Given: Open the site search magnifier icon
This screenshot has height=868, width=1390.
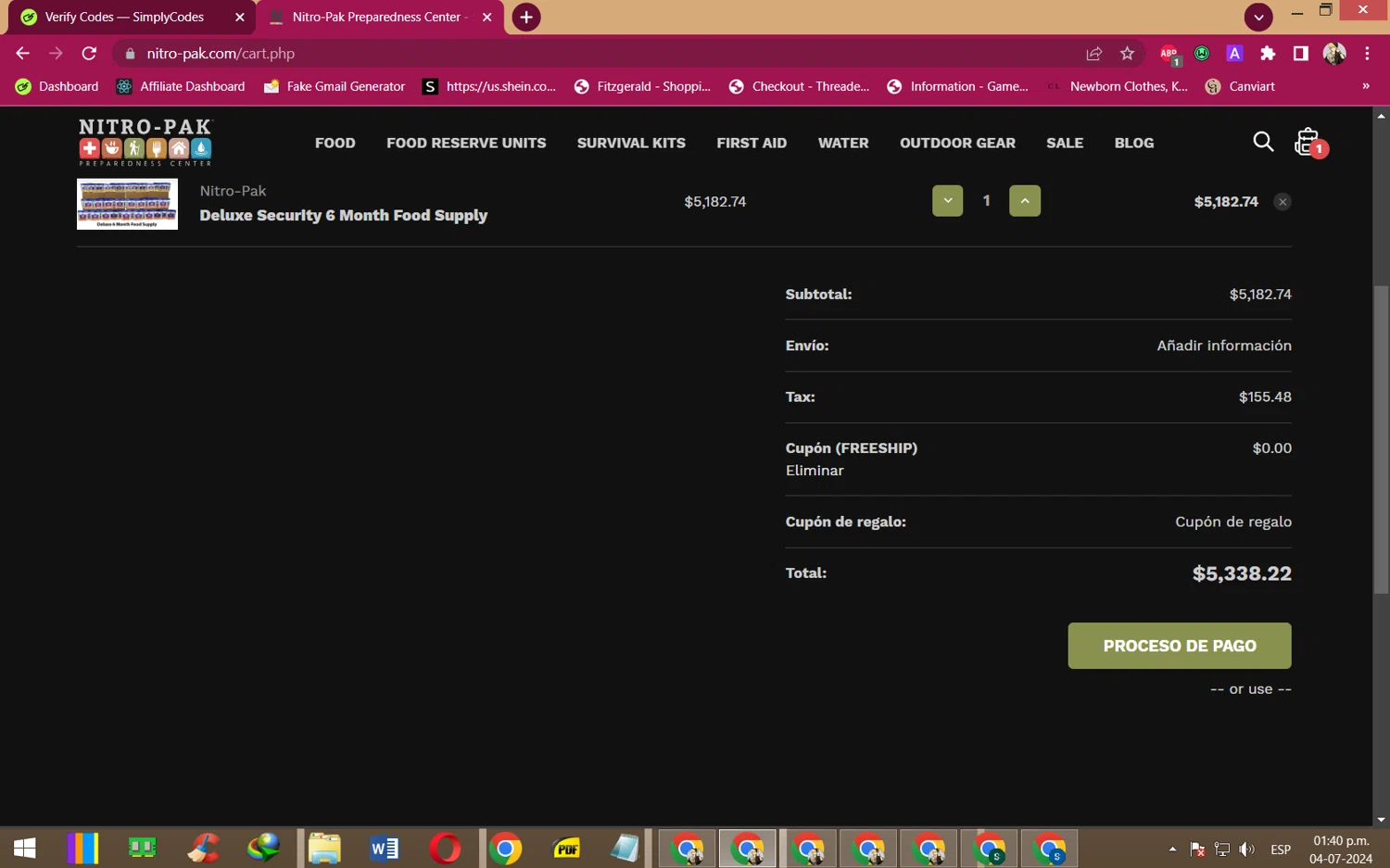Looking at the screenshot, I should [x=1263, y=142].
